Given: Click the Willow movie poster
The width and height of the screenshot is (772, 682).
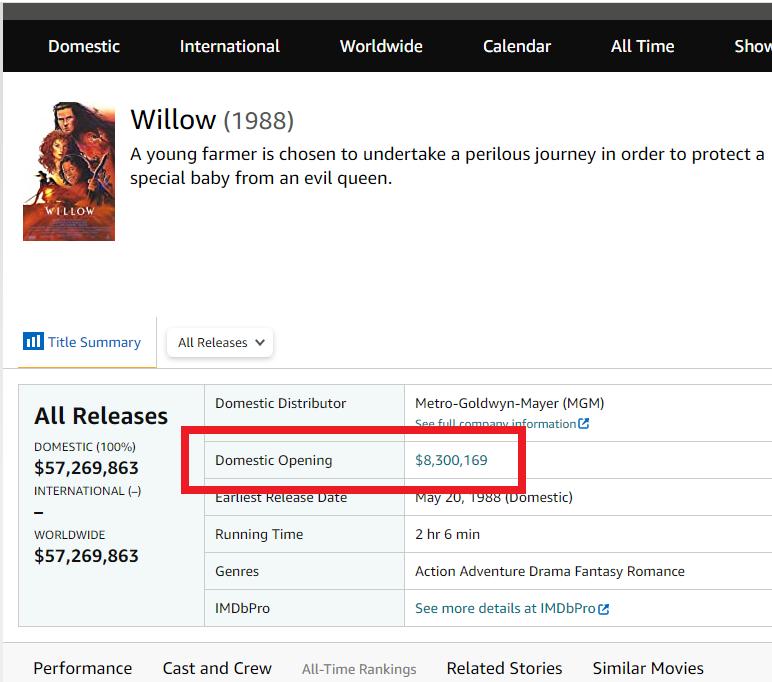Looking at the screenshot, I should click(69, 171).
